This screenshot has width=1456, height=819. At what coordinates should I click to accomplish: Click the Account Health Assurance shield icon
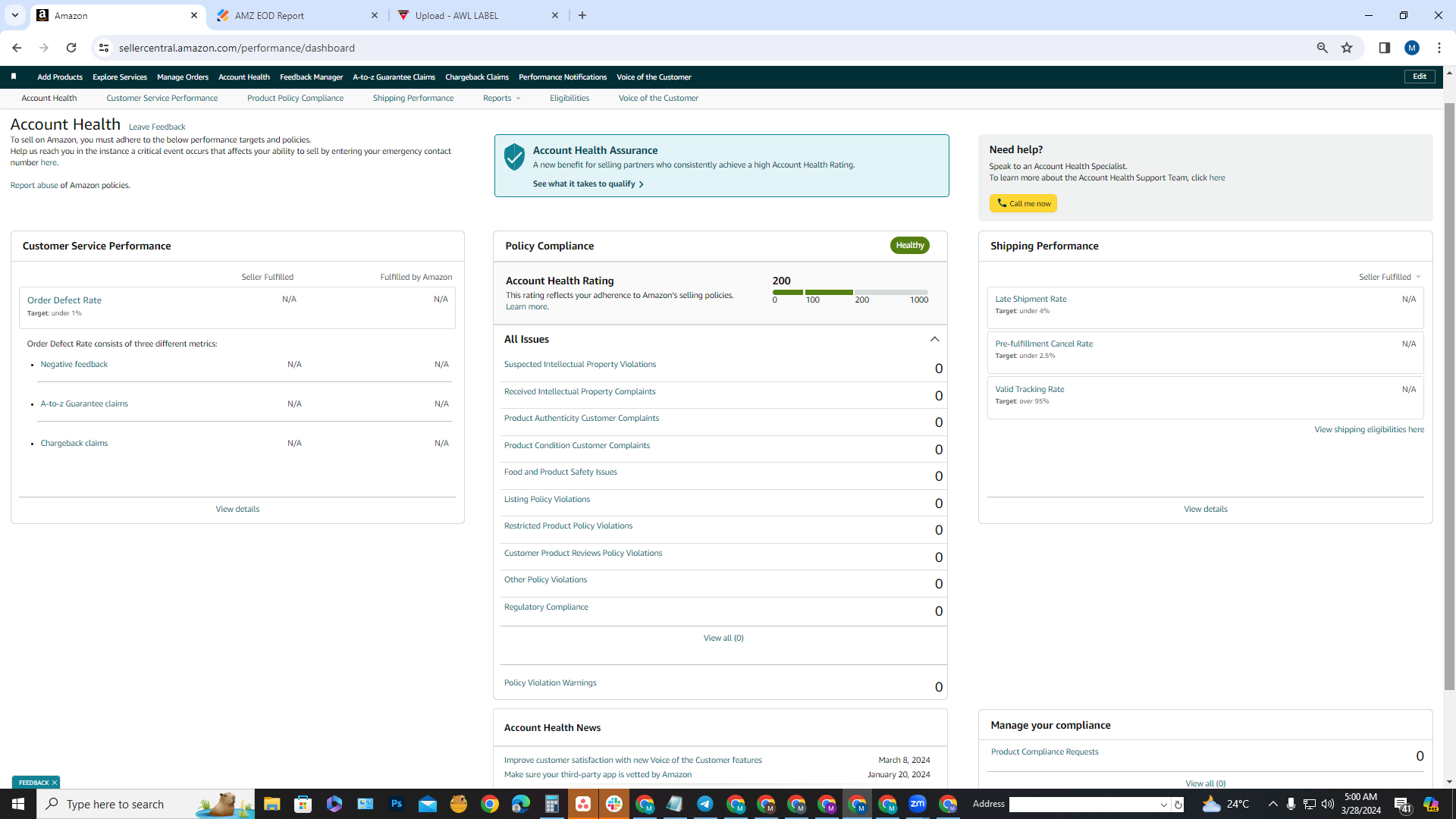pos(514,156)
